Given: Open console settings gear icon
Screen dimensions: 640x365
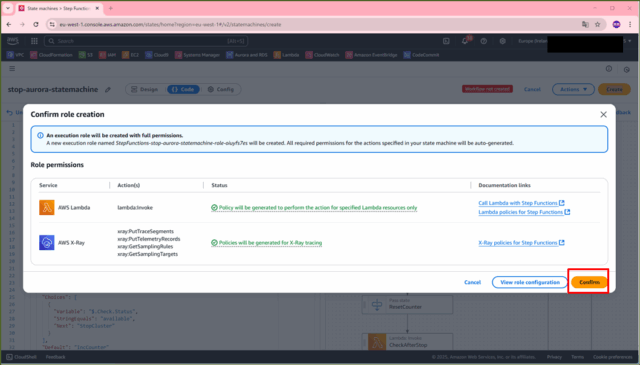Looking at the screenshot, I should tap(502, 41).
